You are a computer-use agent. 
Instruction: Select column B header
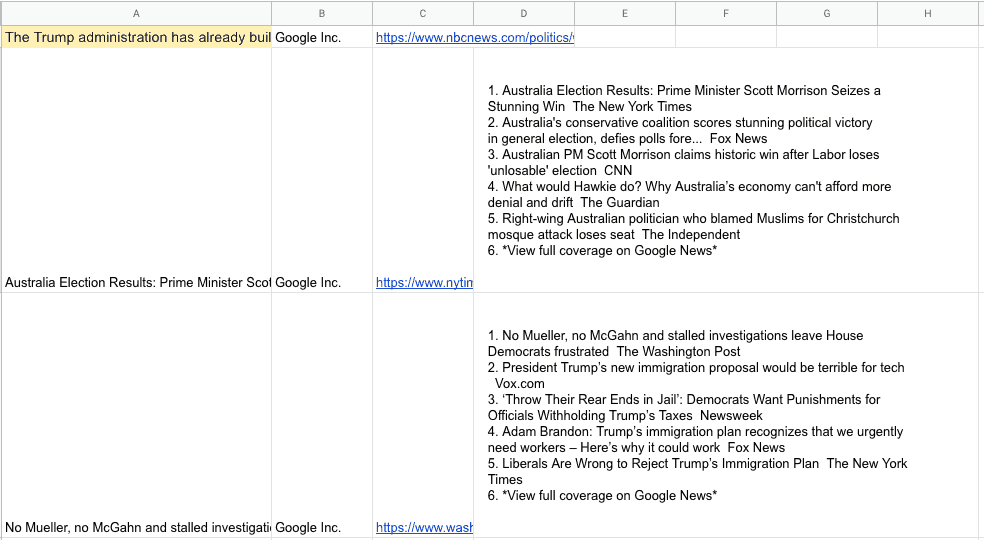(x=322, y=13)
